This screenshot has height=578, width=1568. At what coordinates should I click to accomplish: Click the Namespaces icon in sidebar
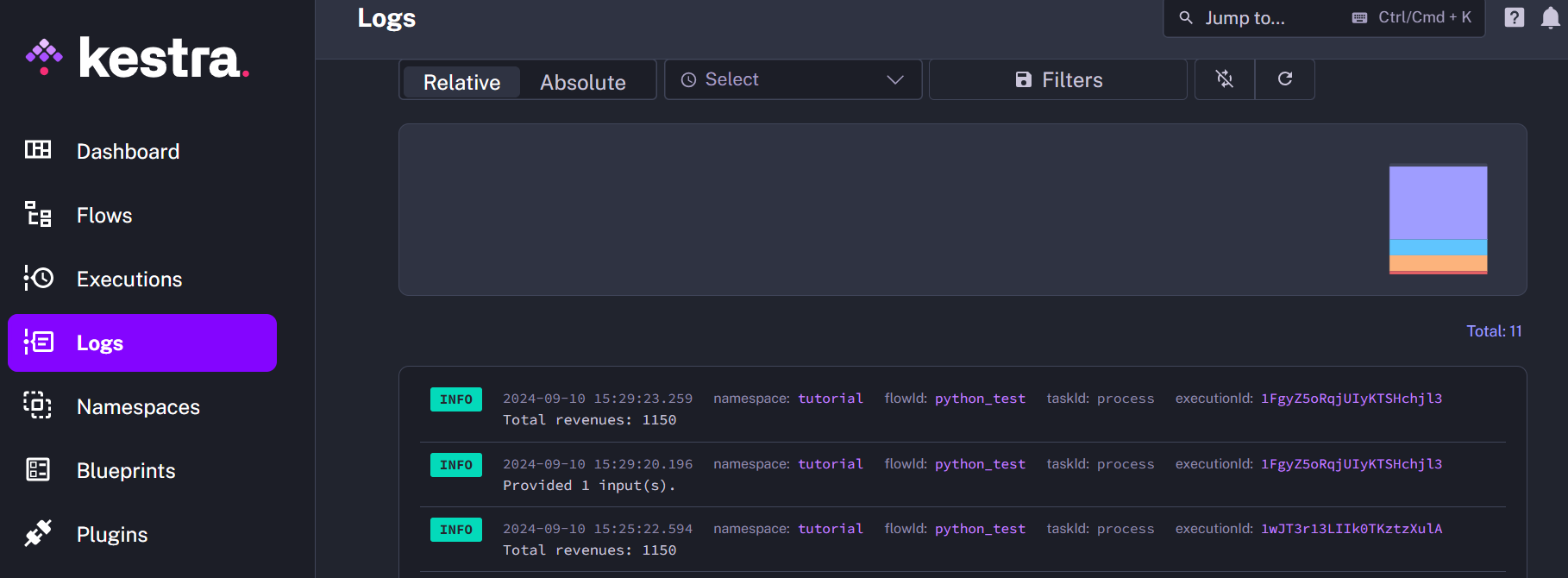38,405
